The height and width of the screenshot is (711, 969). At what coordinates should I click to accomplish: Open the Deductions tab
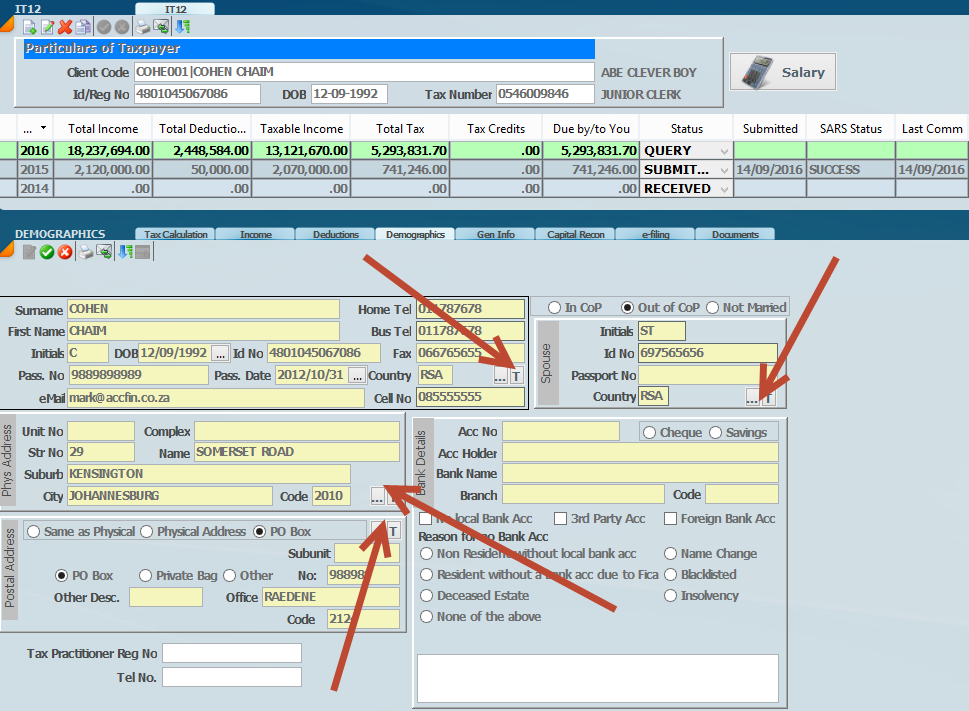point(336,235)
